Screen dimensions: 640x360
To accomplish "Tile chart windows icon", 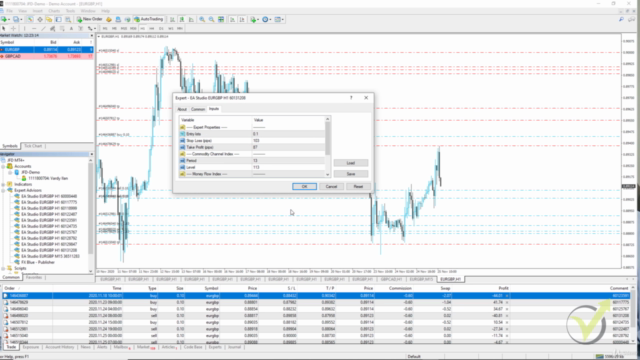I will tap(221, 19).
